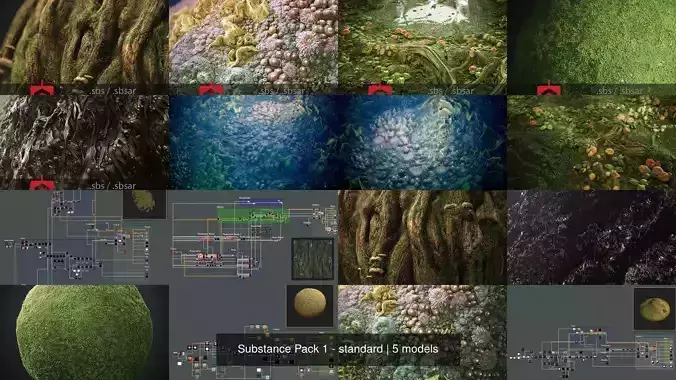Open the dark seaweed texture thumbnail

click(84, 142)
